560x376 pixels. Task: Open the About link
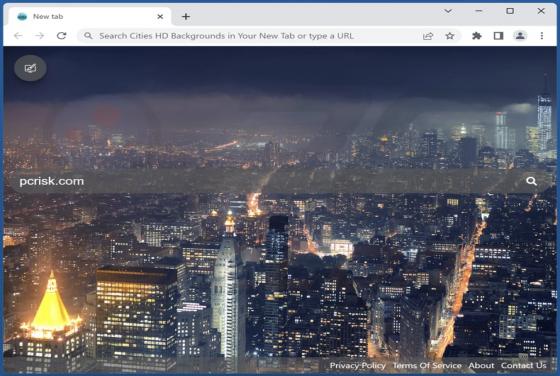click(481, 365)
